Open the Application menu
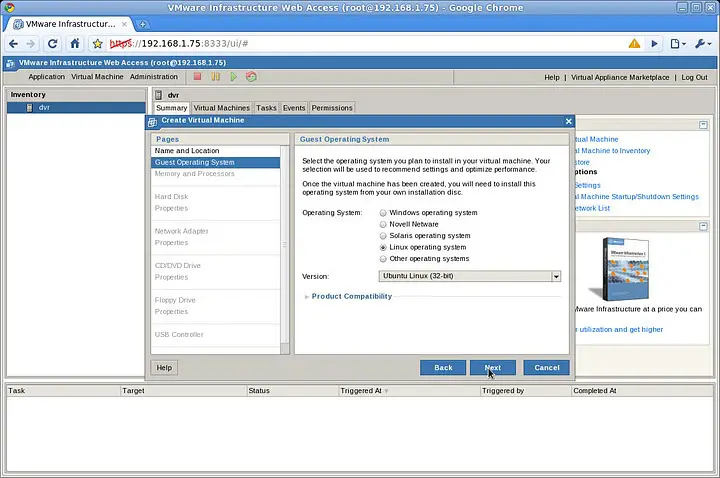Image resolution: width=720 pixels, height=478 pixels. coord(46,77)
